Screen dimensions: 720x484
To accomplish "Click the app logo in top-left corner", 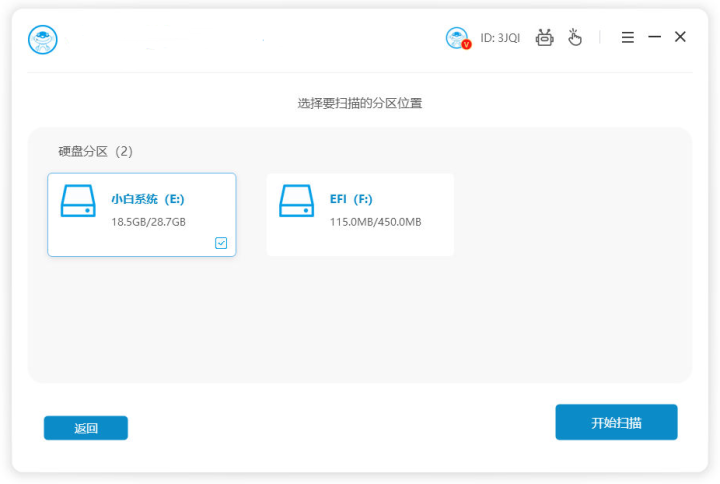I will [43, 39].
